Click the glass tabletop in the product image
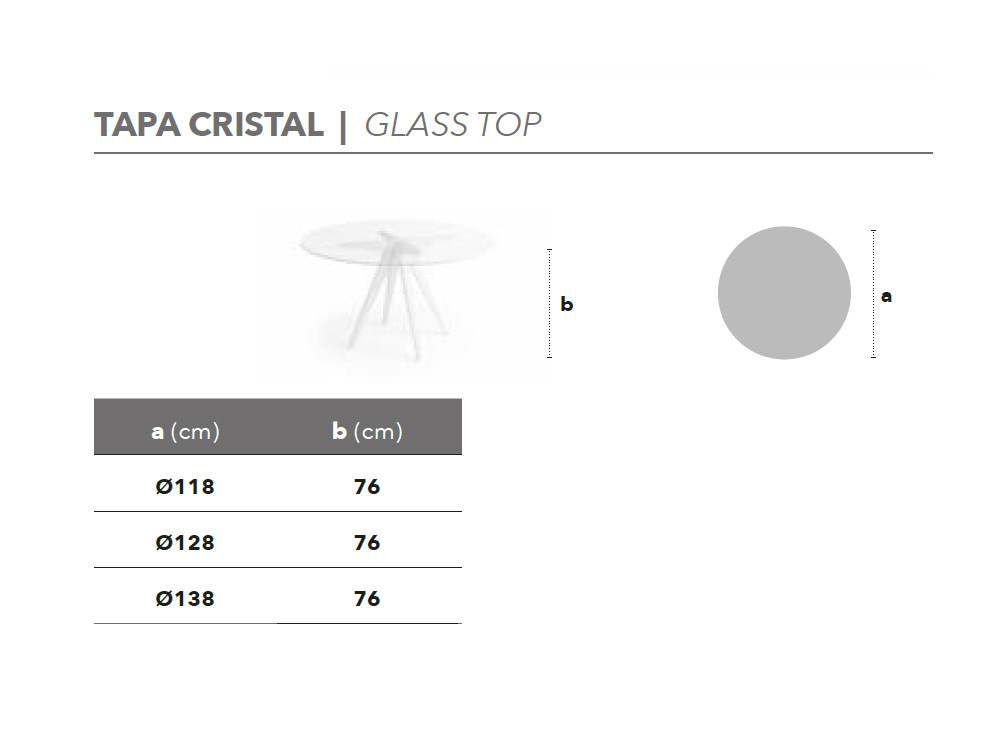 pos(397,243)
